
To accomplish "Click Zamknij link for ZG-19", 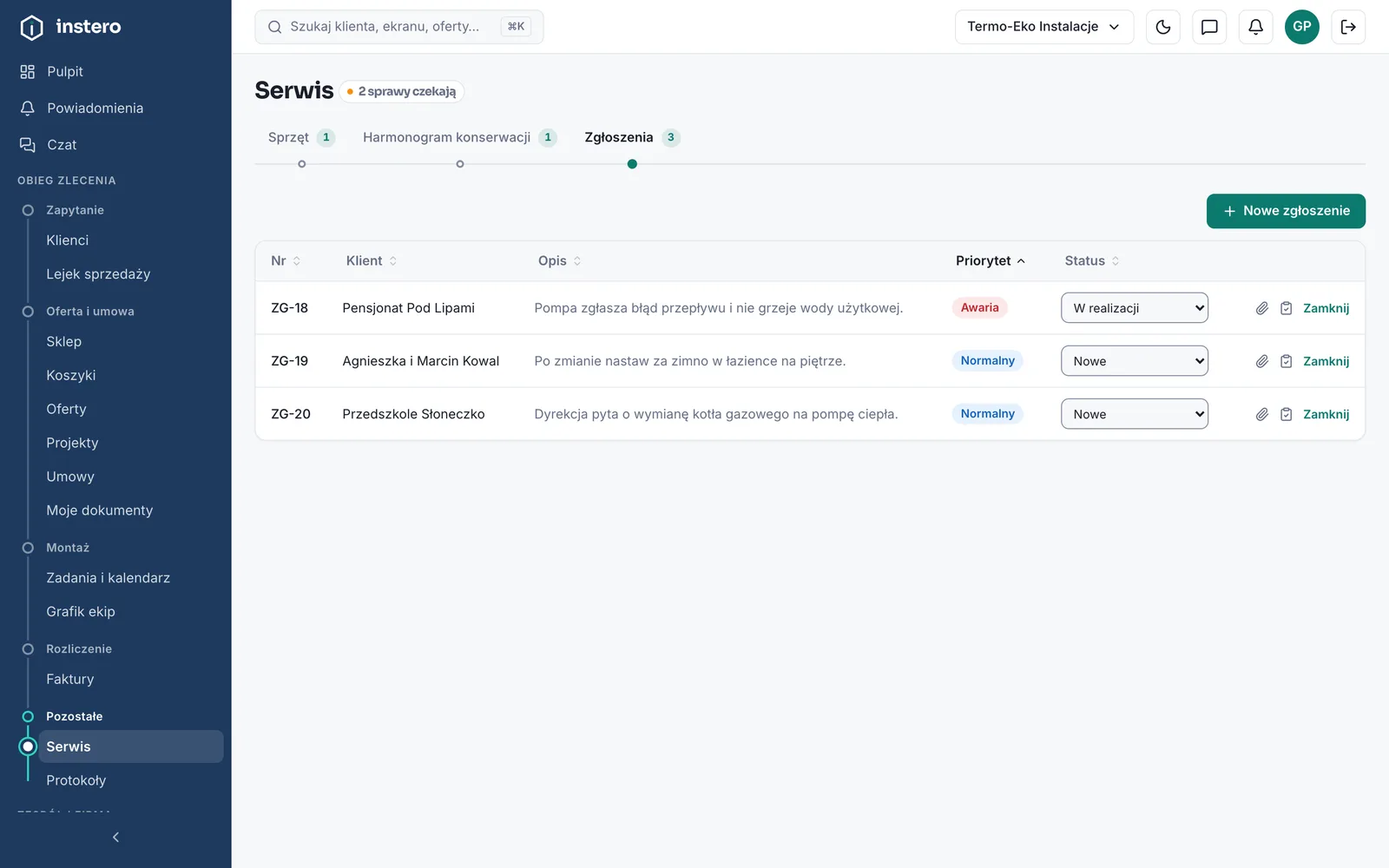I will click(x=1326, y=361).
